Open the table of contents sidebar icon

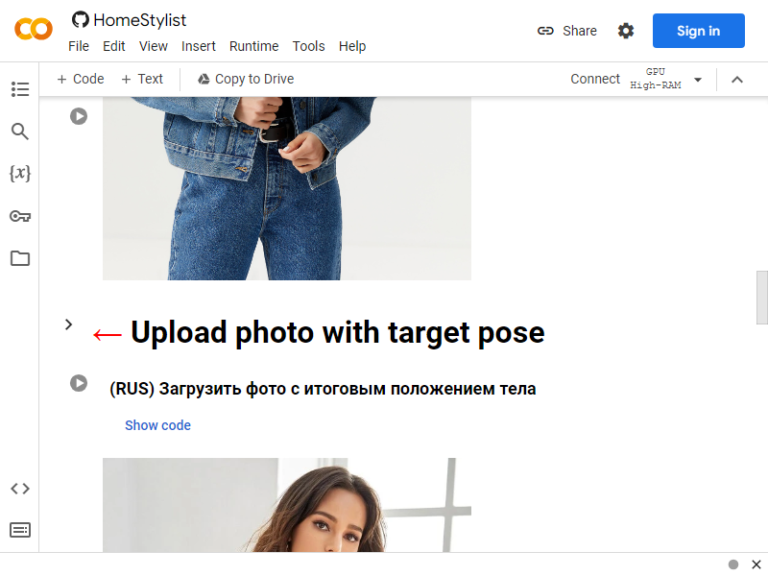[x=20, y=89]
